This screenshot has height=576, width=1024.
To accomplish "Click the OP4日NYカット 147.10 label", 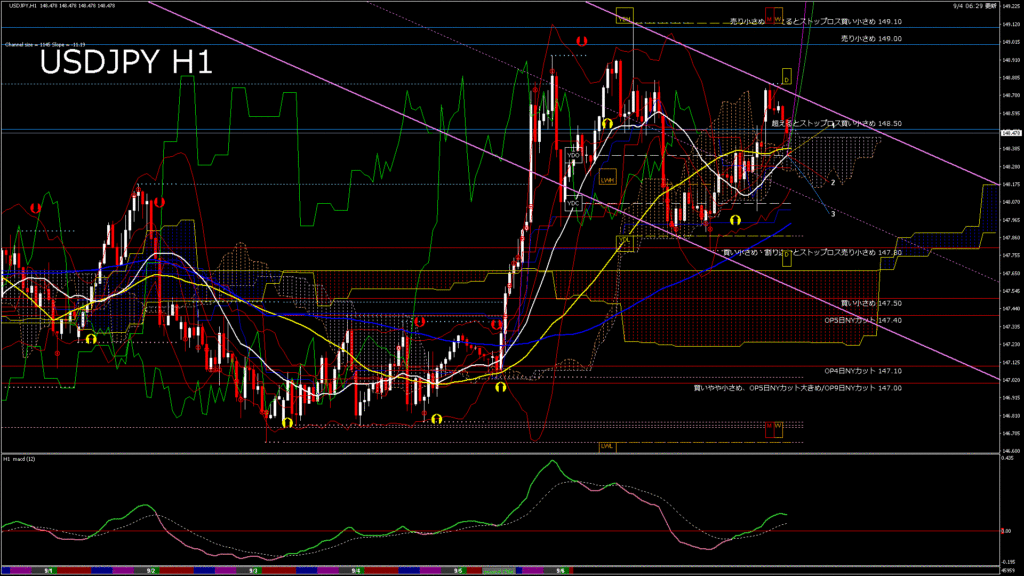I will pos(863,371).
